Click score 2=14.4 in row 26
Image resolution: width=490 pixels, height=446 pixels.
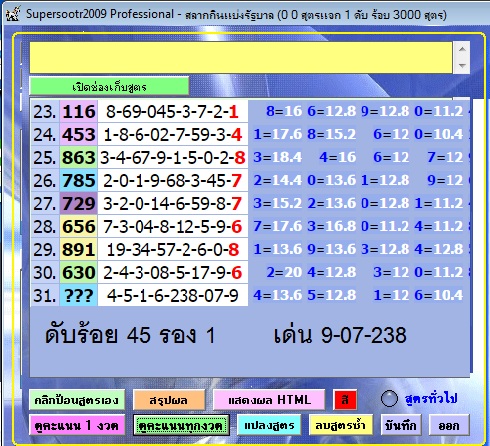point(278,180)
